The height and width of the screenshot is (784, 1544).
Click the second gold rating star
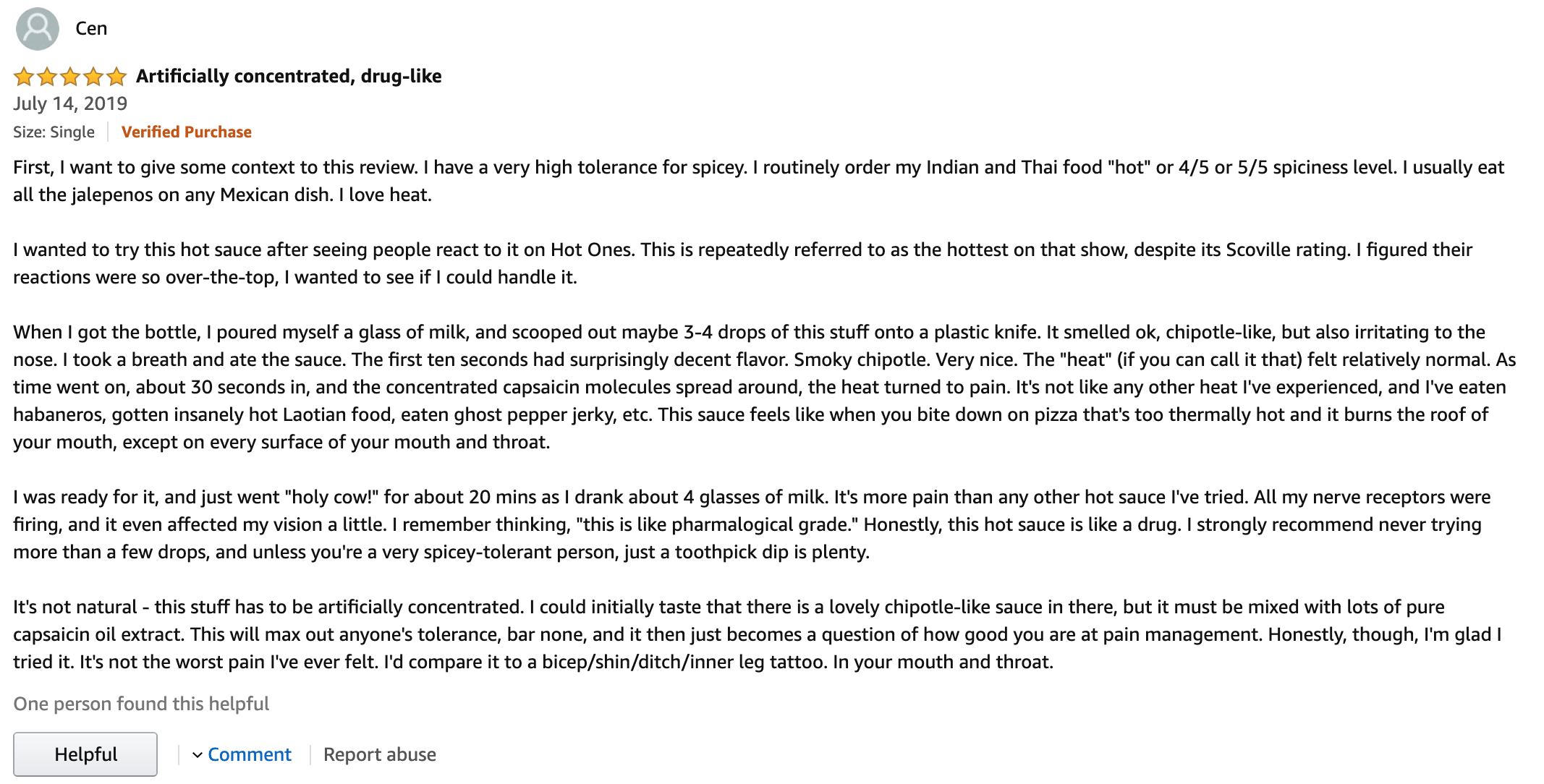[x=47, y=76]
